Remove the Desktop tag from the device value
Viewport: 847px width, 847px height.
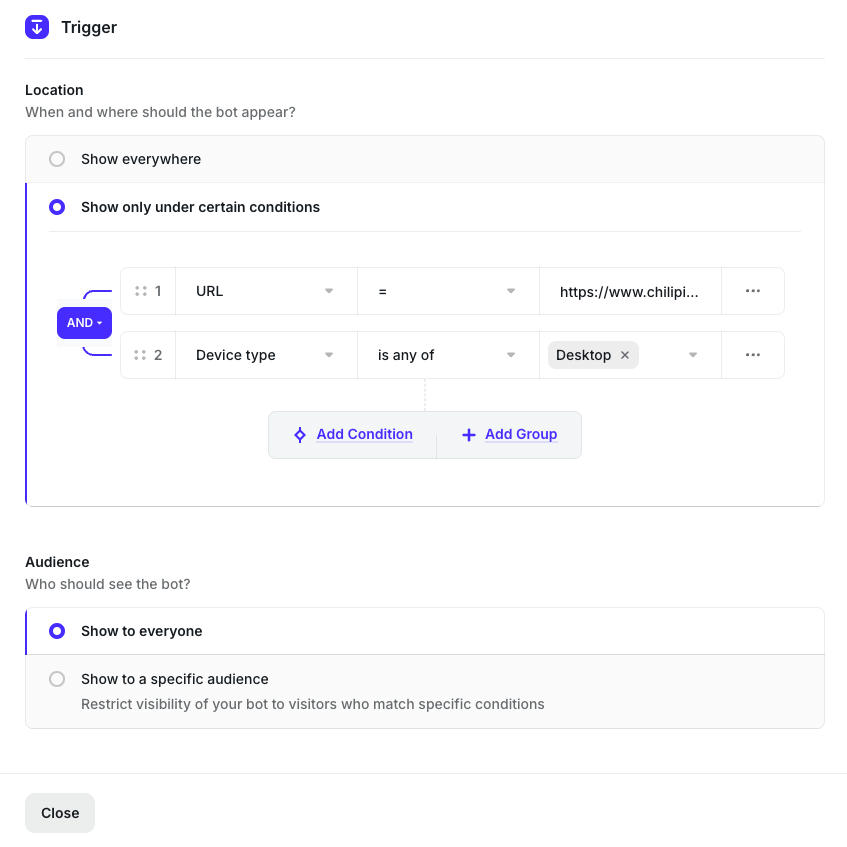[625, 355]
